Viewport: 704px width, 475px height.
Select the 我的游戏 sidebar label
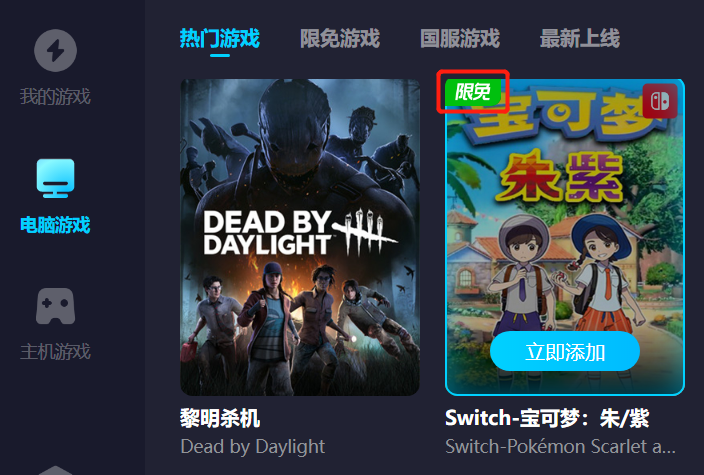point(55,97)
